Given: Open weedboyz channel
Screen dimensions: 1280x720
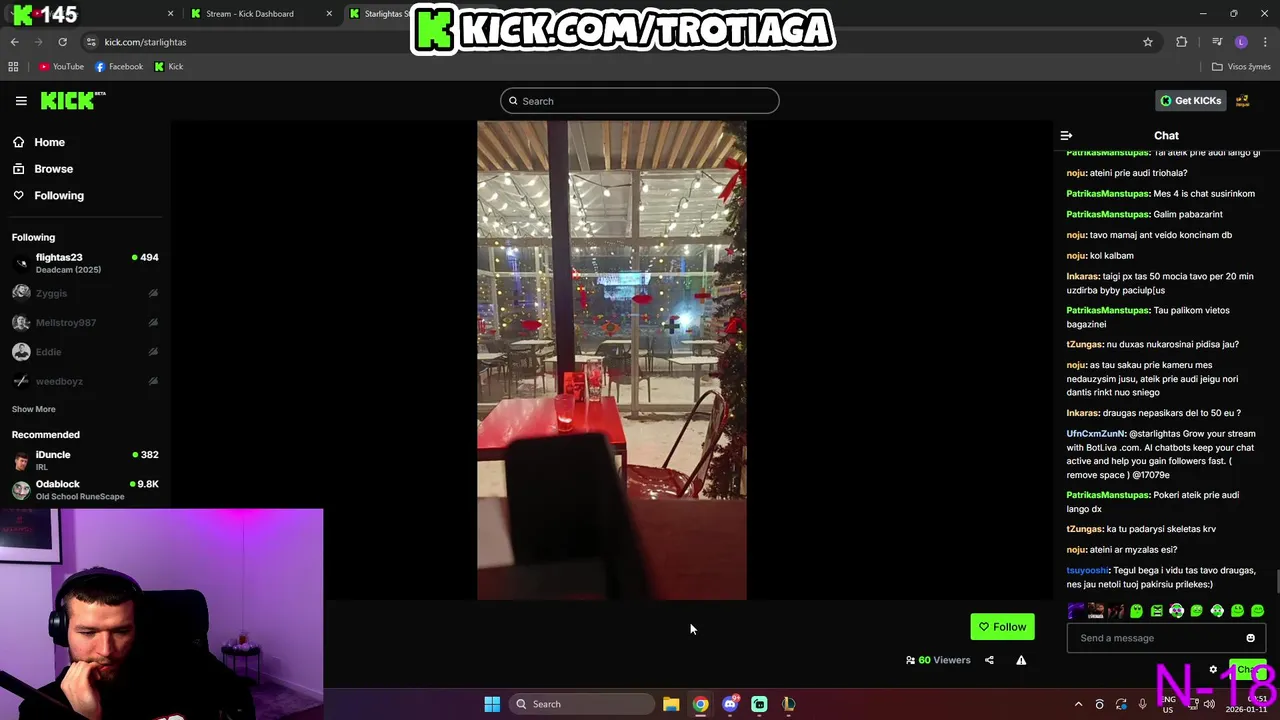Looking at the screenshot, I should 85,381.
